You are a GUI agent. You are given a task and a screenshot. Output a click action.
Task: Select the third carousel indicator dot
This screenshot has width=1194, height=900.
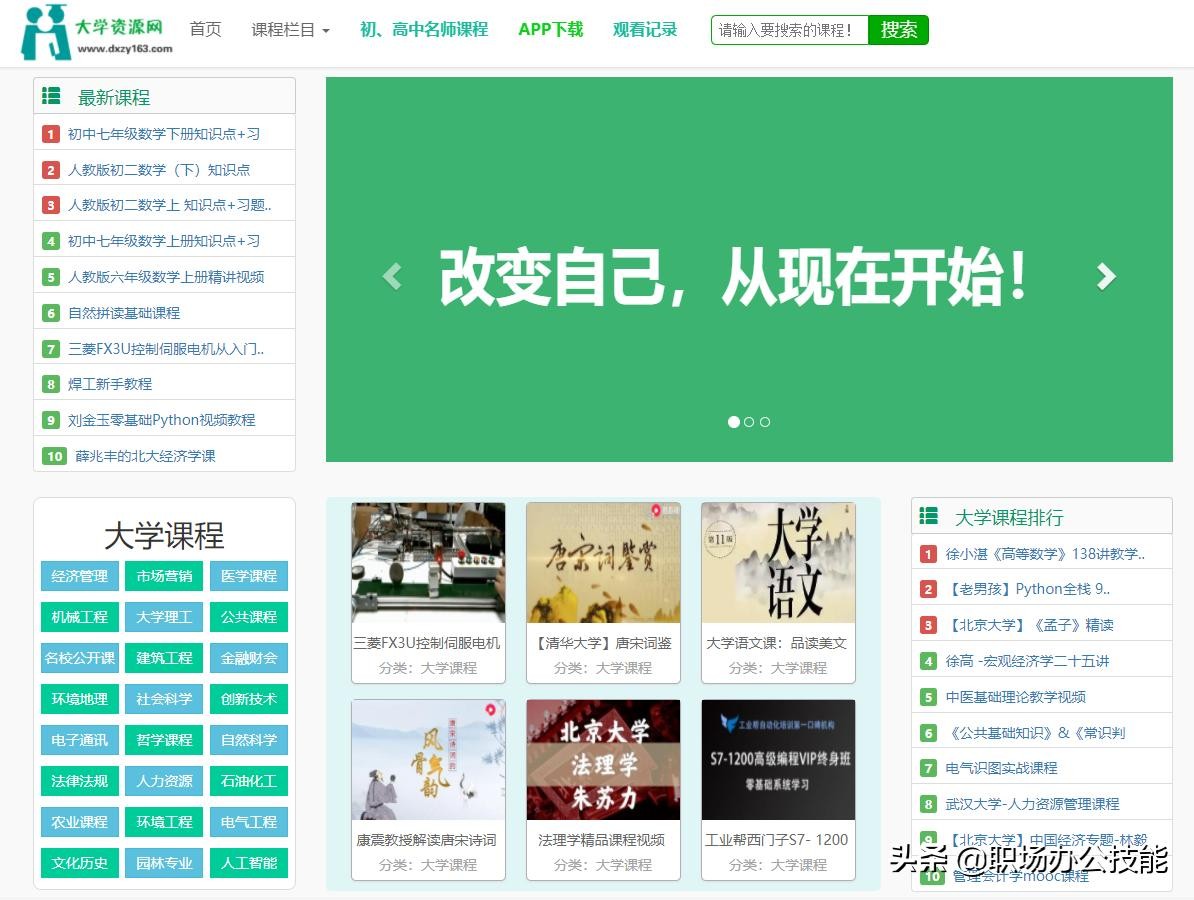click(765, 422)
